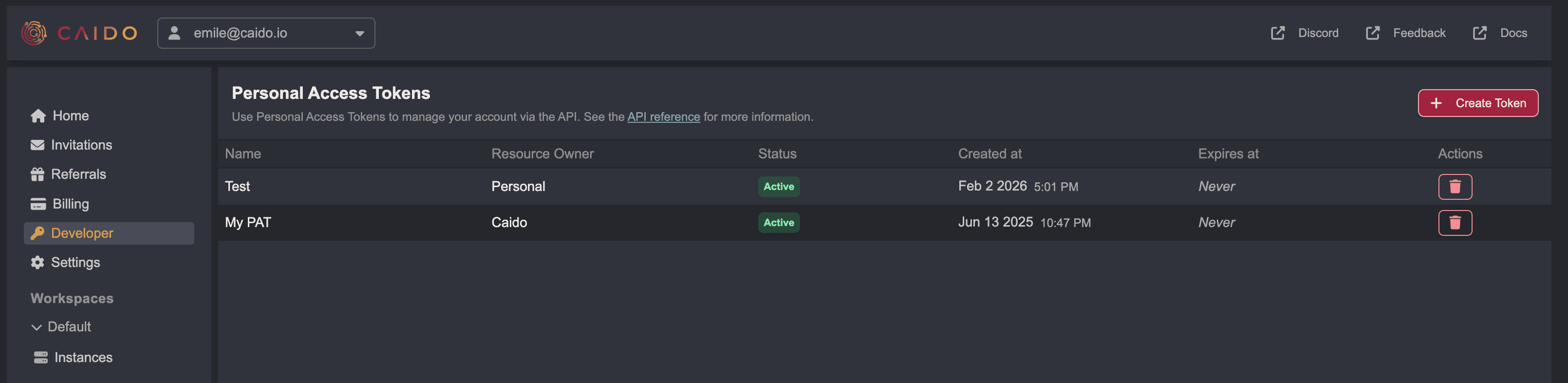
Task: Open the Docs external link icon
Action: pos(1479,33)
